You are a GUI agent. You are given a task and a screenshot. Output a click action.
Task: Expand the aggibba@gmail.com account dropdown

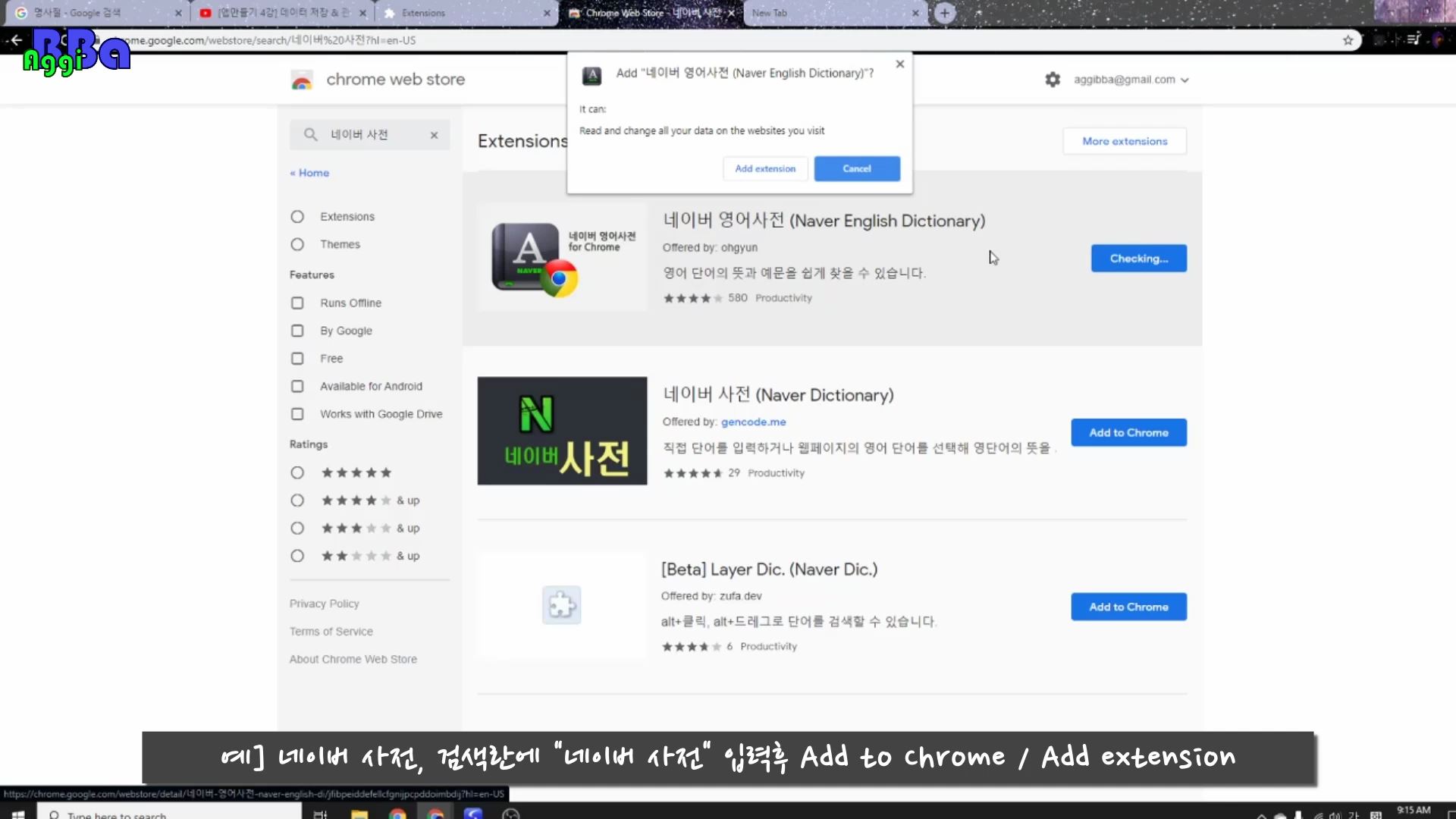(1131, 80)
